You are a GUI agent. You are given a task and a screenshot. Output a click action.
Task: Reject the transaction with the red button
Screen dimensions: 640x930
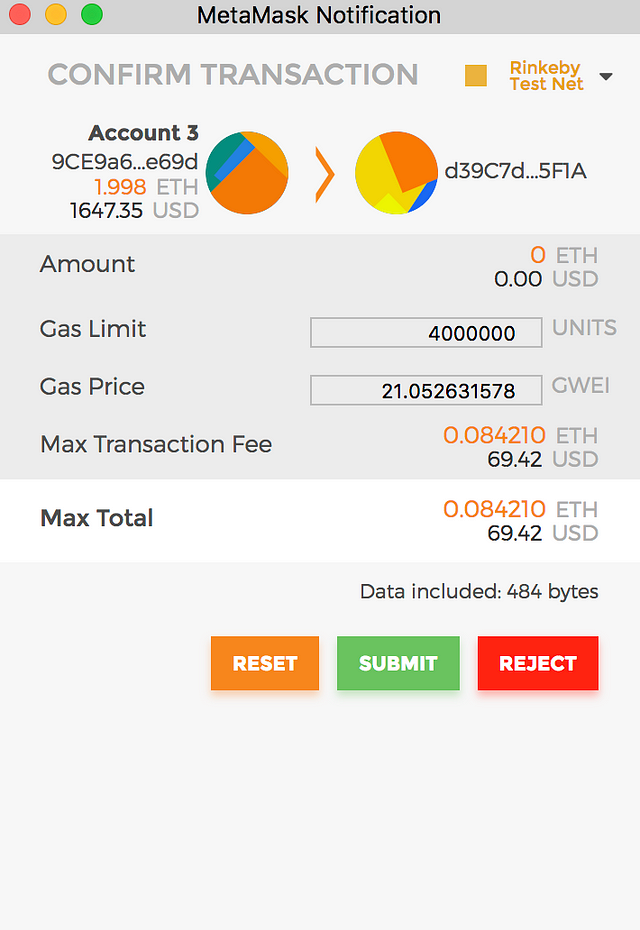pos(538,663)
